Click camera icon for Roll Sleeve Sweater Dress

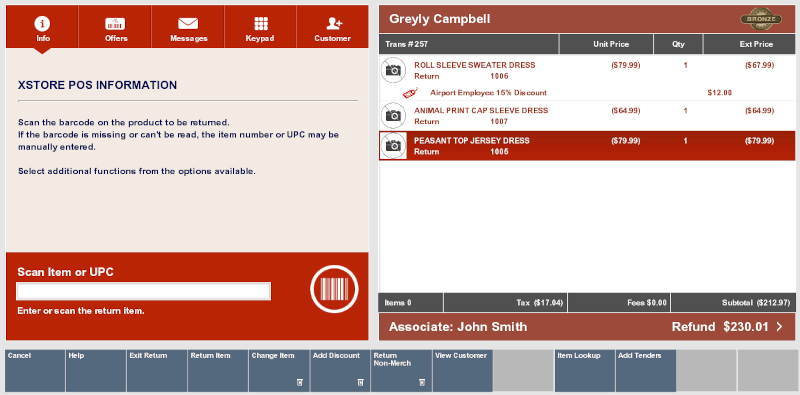[393, 70]
